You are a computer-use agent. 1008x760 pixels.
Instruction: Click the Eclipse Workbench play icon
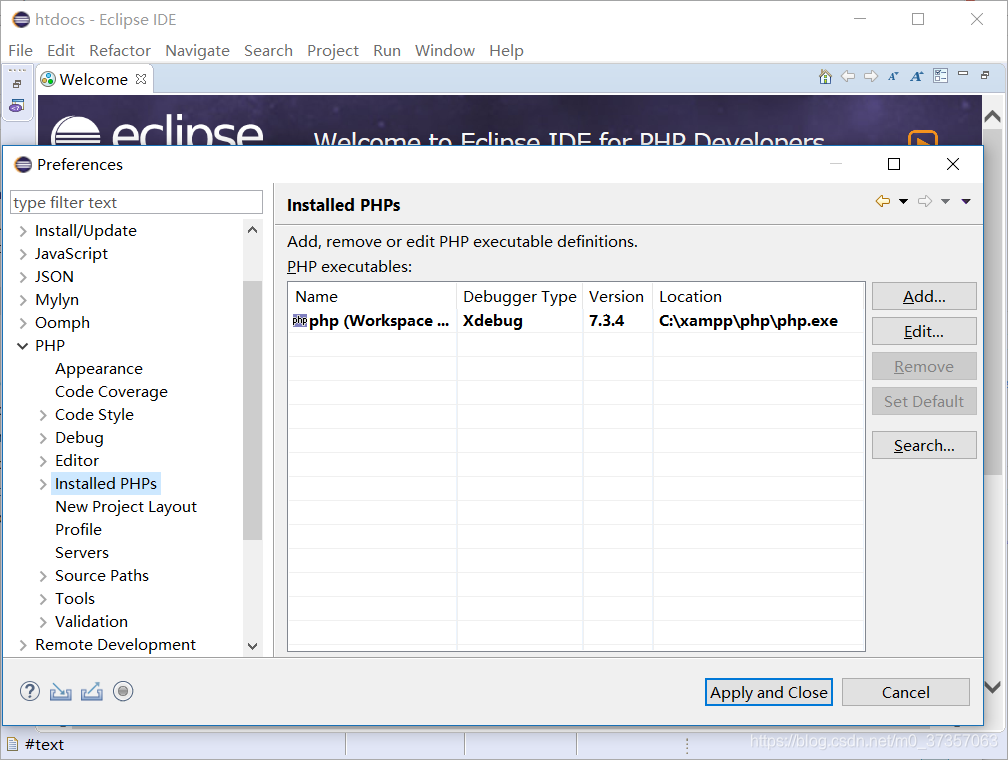coord(922,138)
